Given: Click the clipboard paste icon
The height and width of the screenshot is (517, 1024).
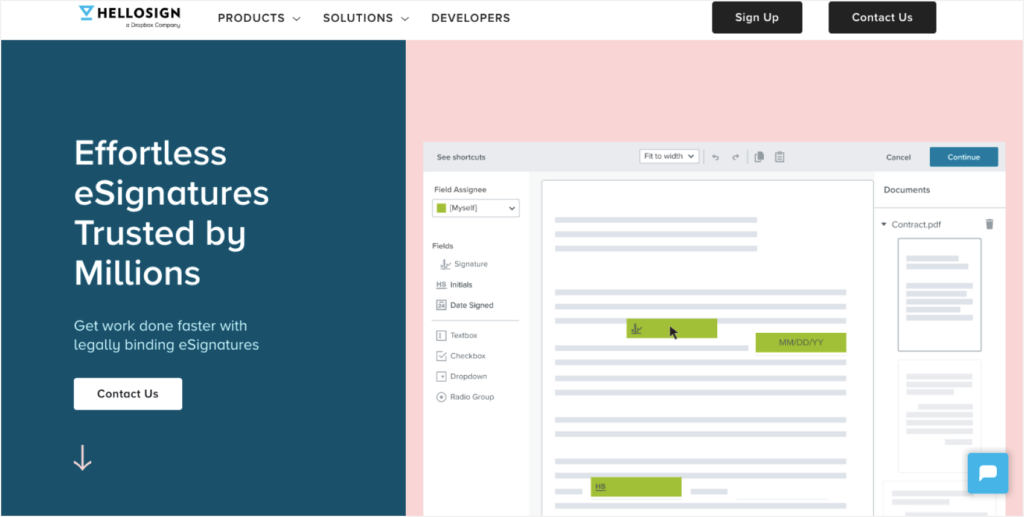Looking at the screenshot, I should click(x=779, y=157).
